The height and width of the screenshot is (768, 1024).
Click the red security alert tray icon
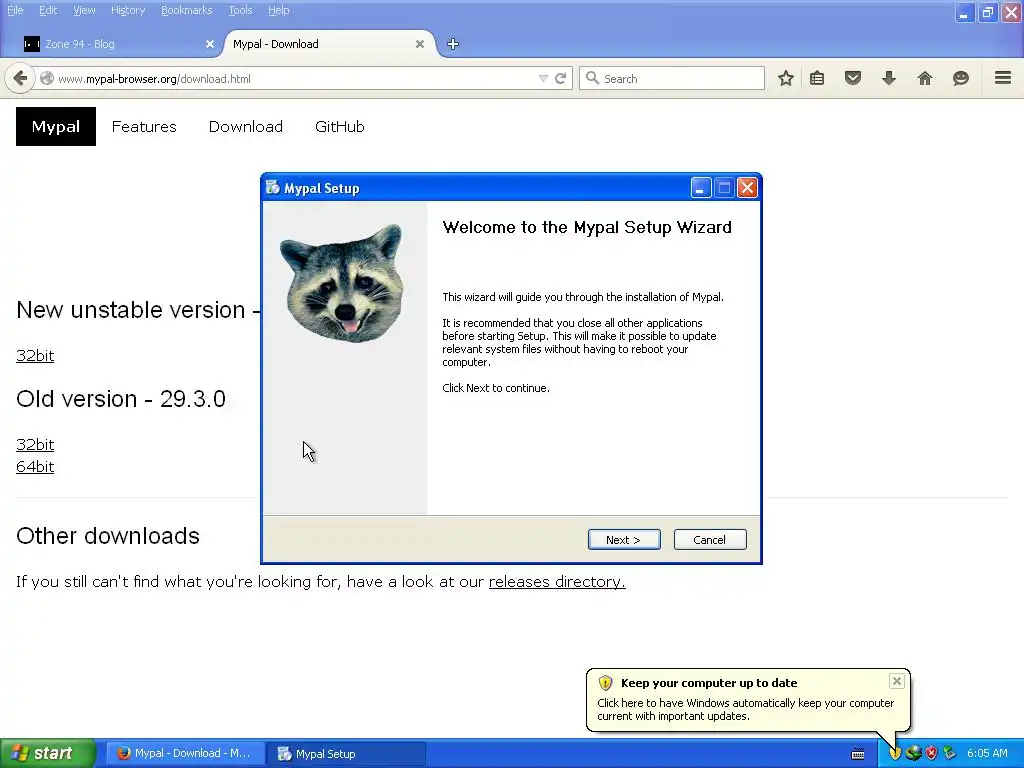click(931, 753)
